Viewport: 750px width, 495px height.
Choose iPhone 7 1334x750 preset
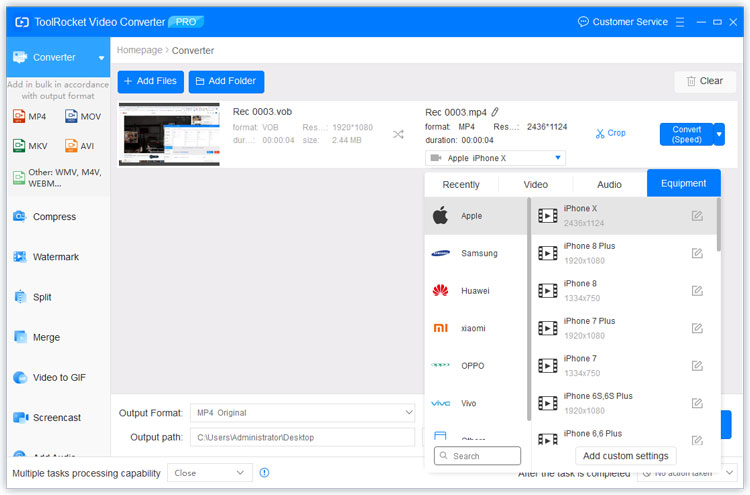[624, 366]
